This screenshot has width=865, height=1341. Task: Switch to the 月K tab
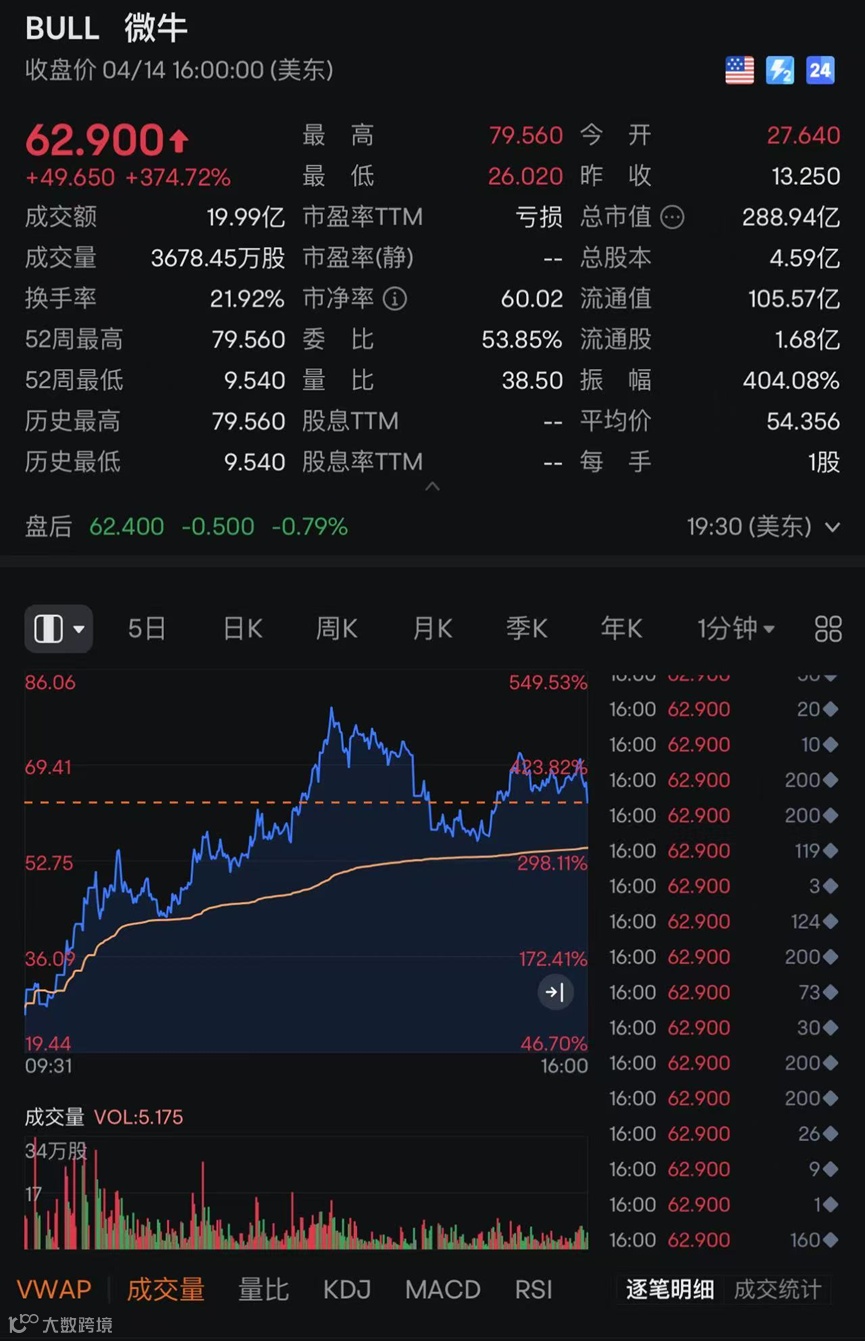pyautogui.click(x=431, y=629)
